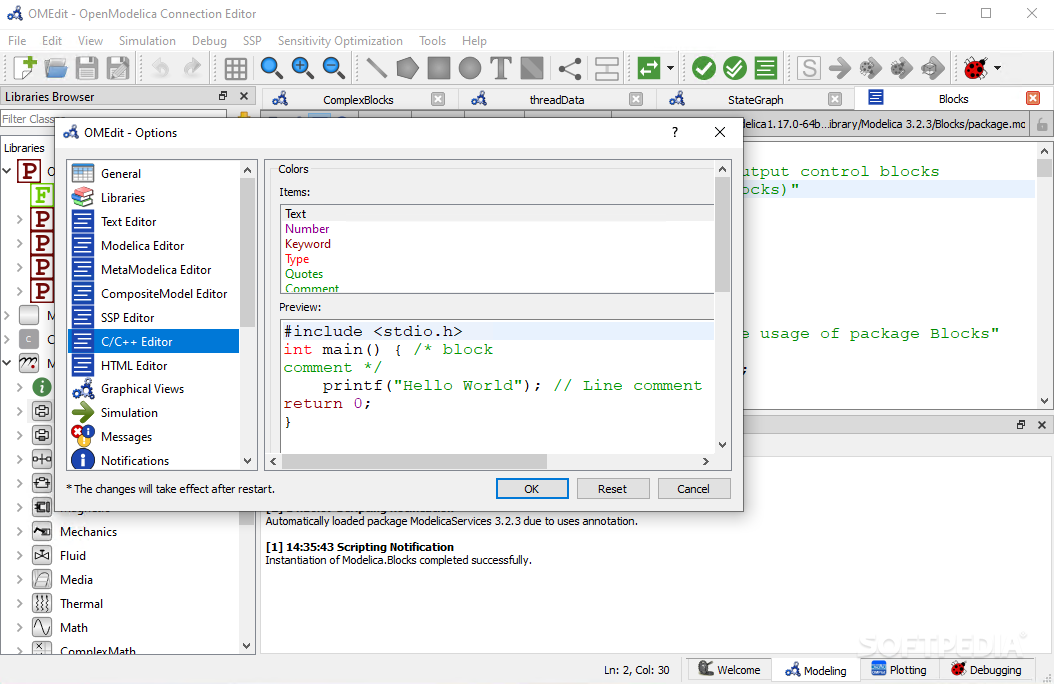
Task: Select the Bitmap shape tool
Action: click(x=532, y=68)
